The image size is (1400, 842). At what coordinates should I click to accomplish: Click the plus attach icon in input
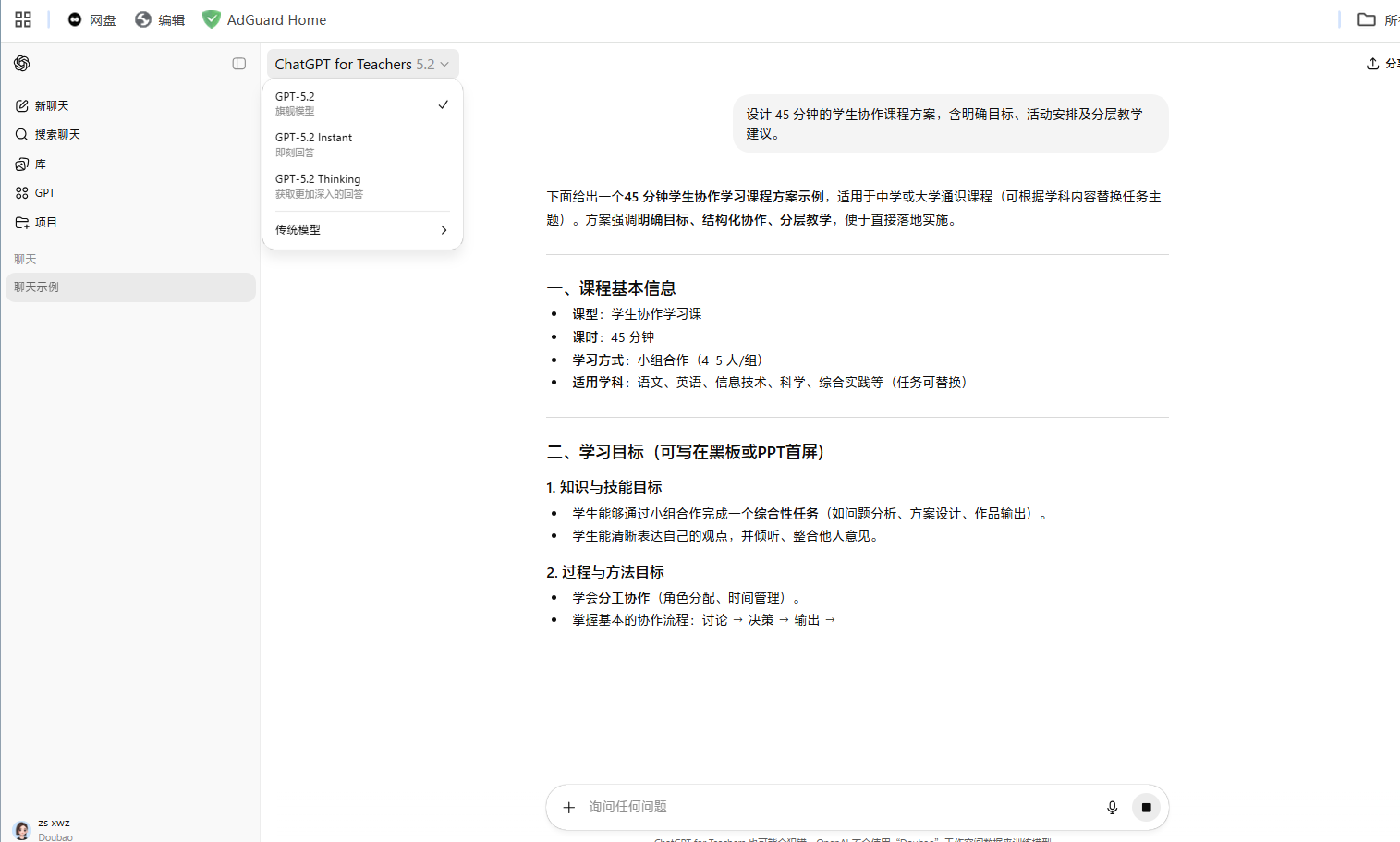point(569,808)
